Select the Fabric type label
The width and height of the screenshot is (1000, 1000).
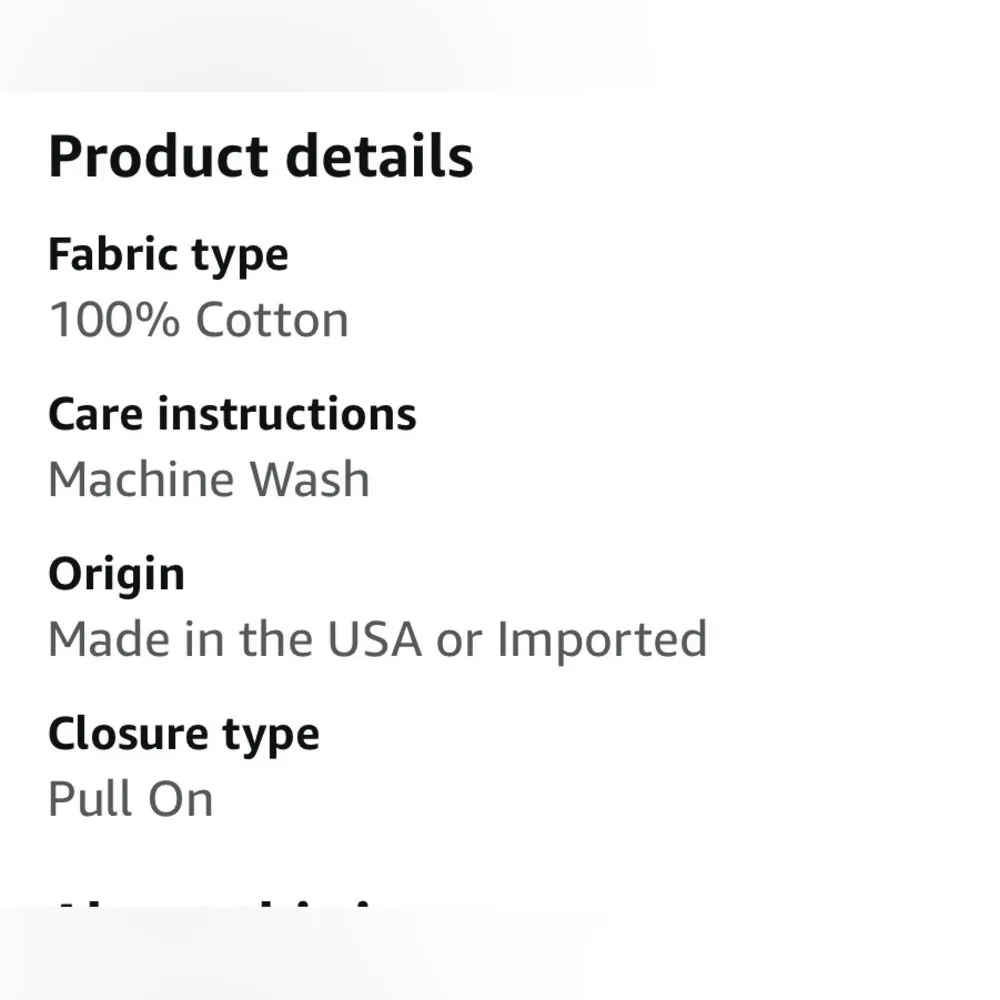tap(168, 255)
